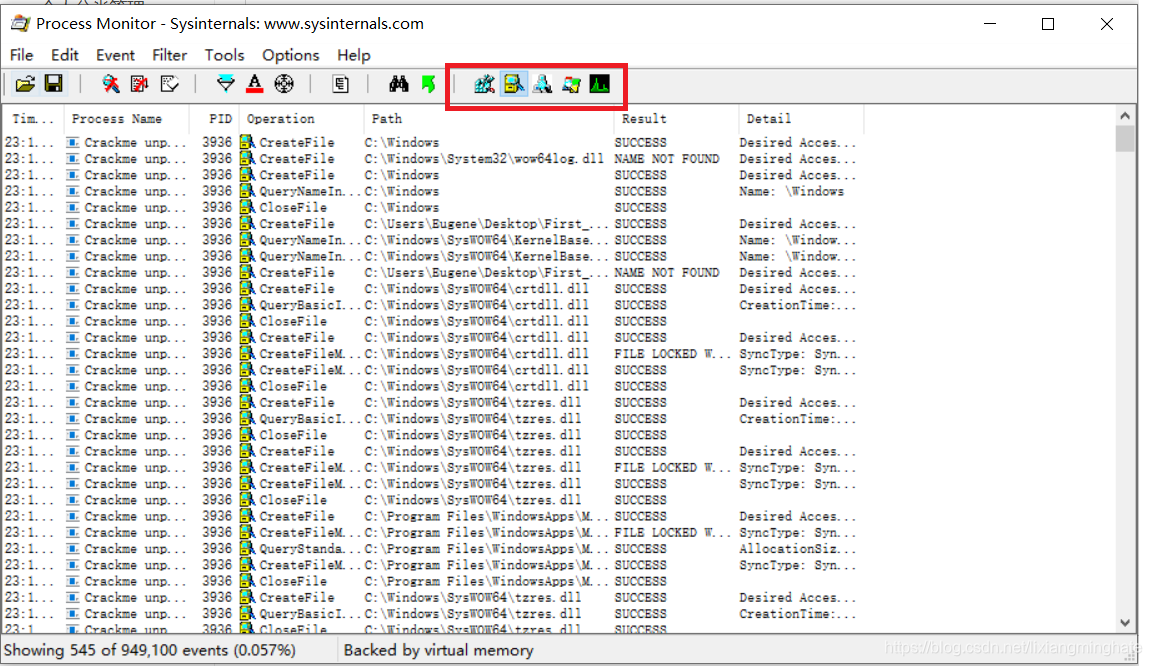
Task: Click the file icon beside QueryStanda... operation
Action: coord(247,548)
